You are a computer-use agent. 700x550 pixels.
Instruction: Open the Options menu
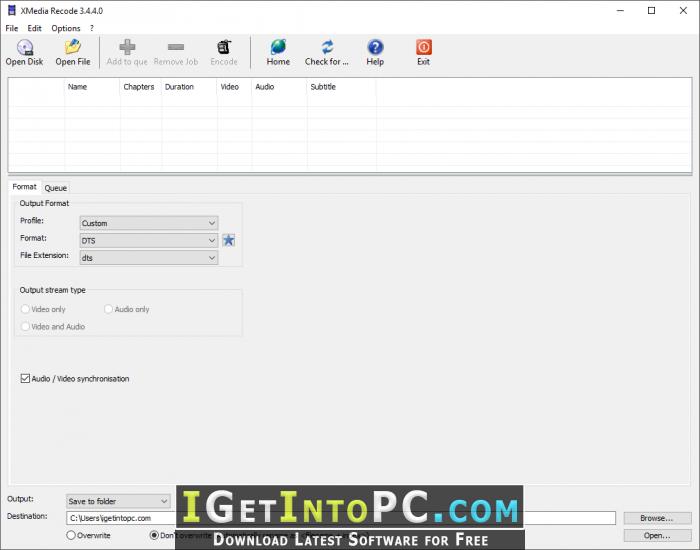66,28
